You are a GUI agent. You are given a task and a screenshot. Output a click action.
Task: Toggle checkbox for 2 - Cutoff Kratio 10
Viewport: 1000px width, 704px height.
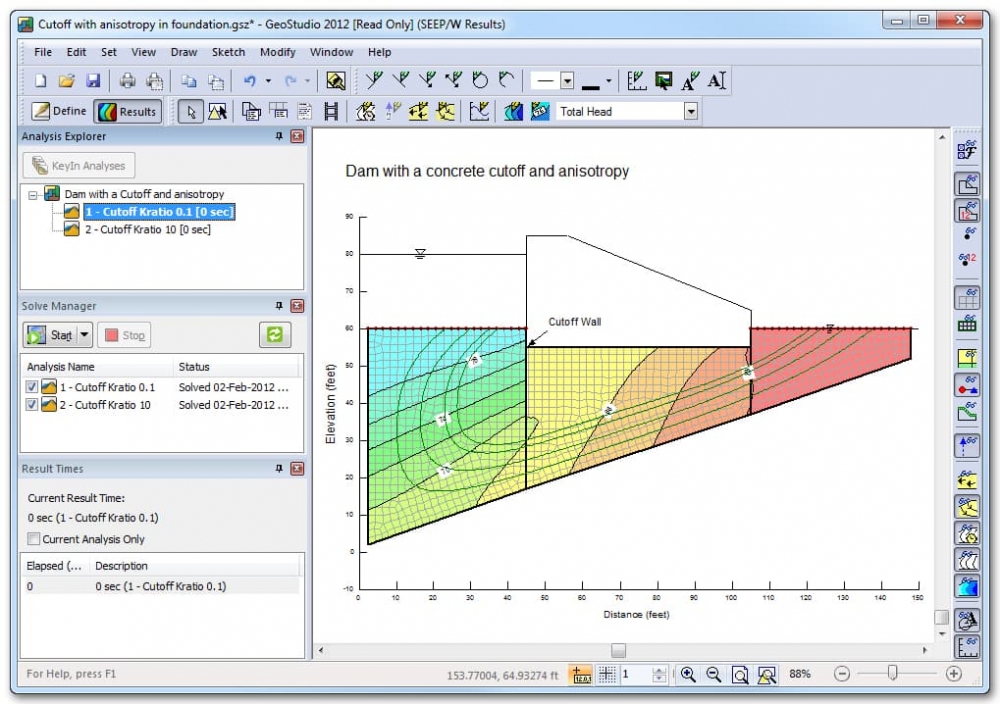[x=32, y=405]
